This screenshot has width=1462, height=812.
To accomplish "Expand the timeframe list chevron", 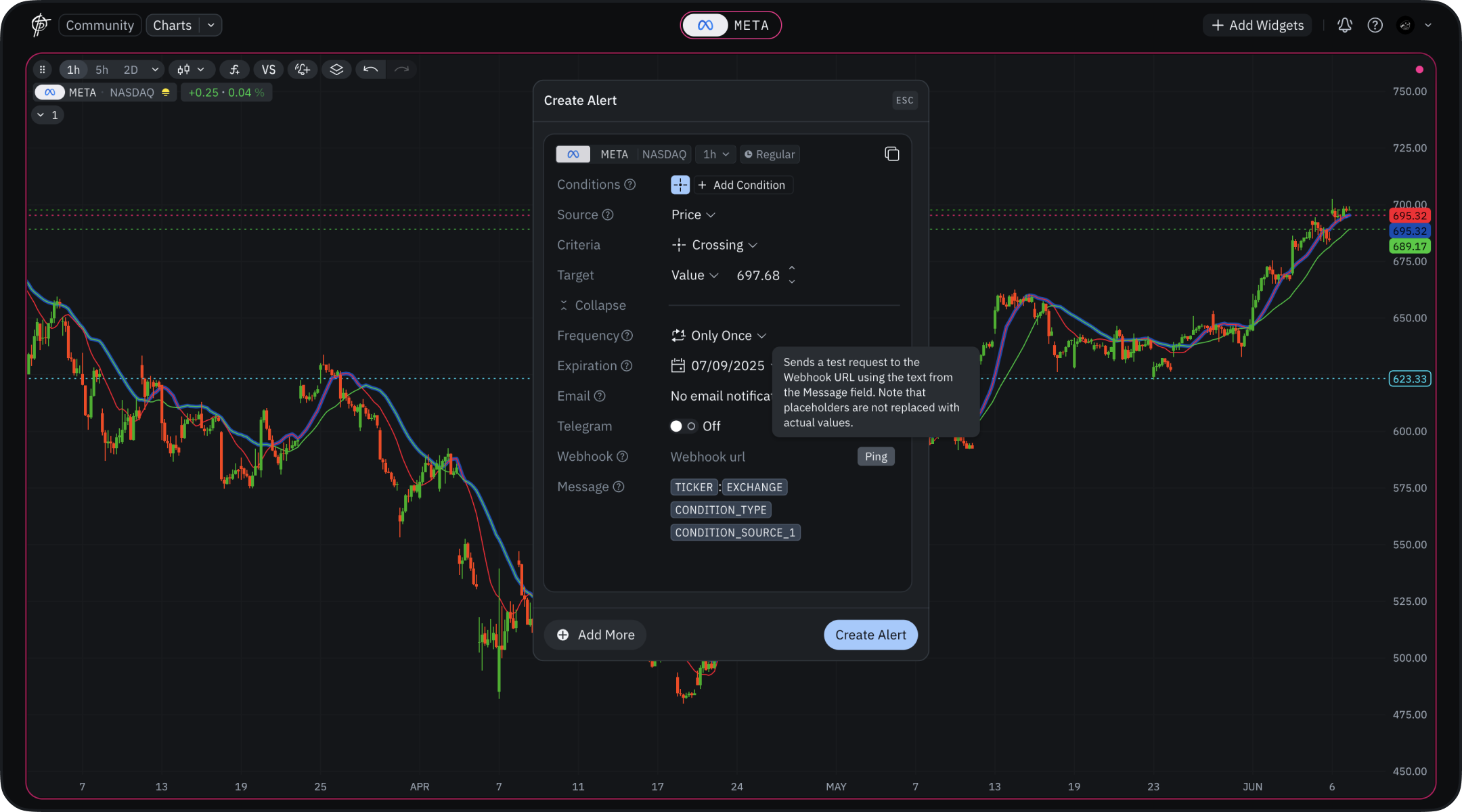I will [x=155, y=69].
